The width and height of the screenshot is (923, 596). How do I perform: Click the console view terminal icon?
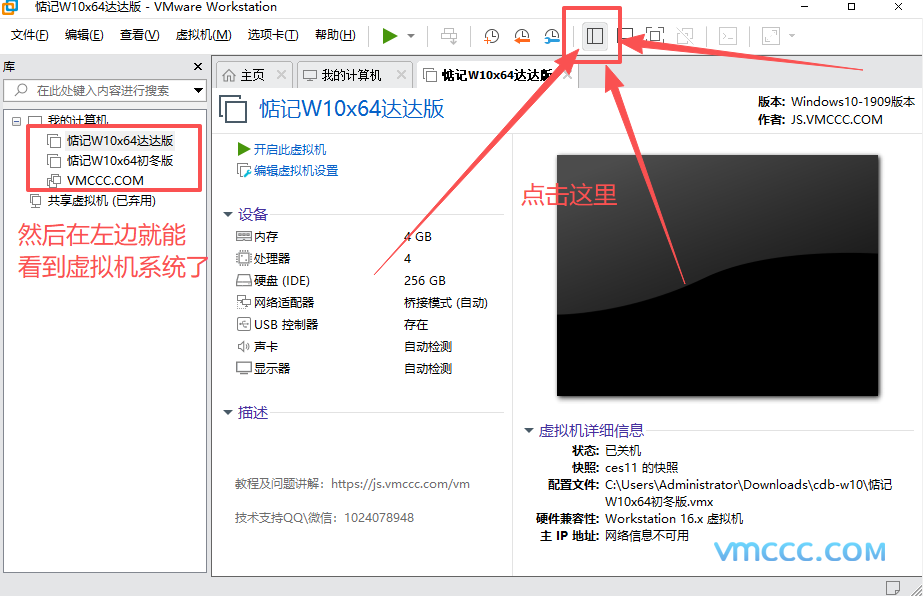pyautogui.click(x=729, y=36)
